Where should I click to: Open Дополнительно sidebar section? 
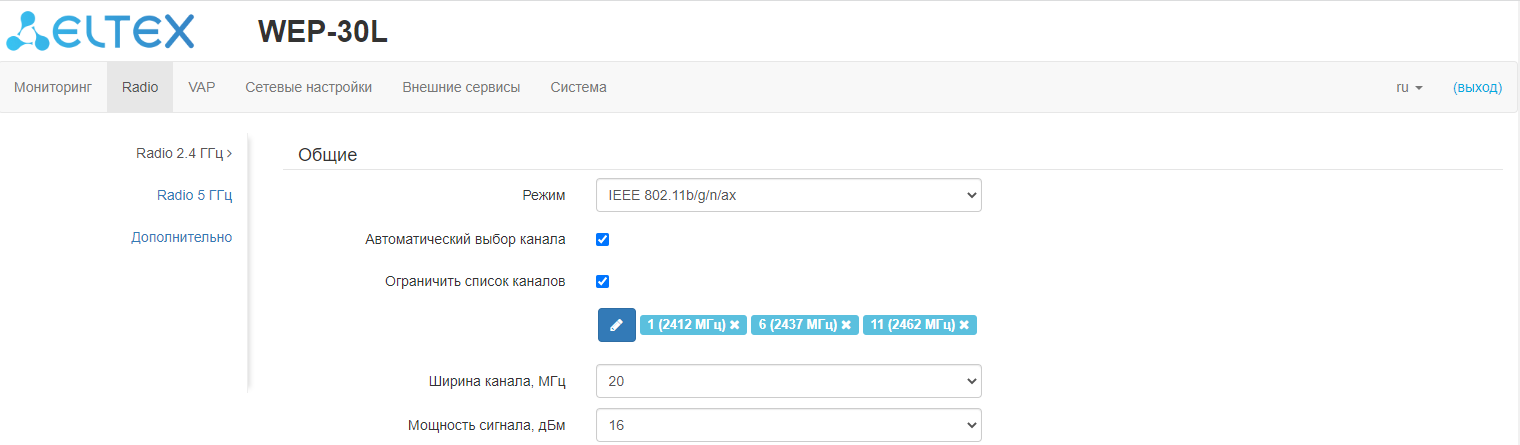(x=182, y=237)
